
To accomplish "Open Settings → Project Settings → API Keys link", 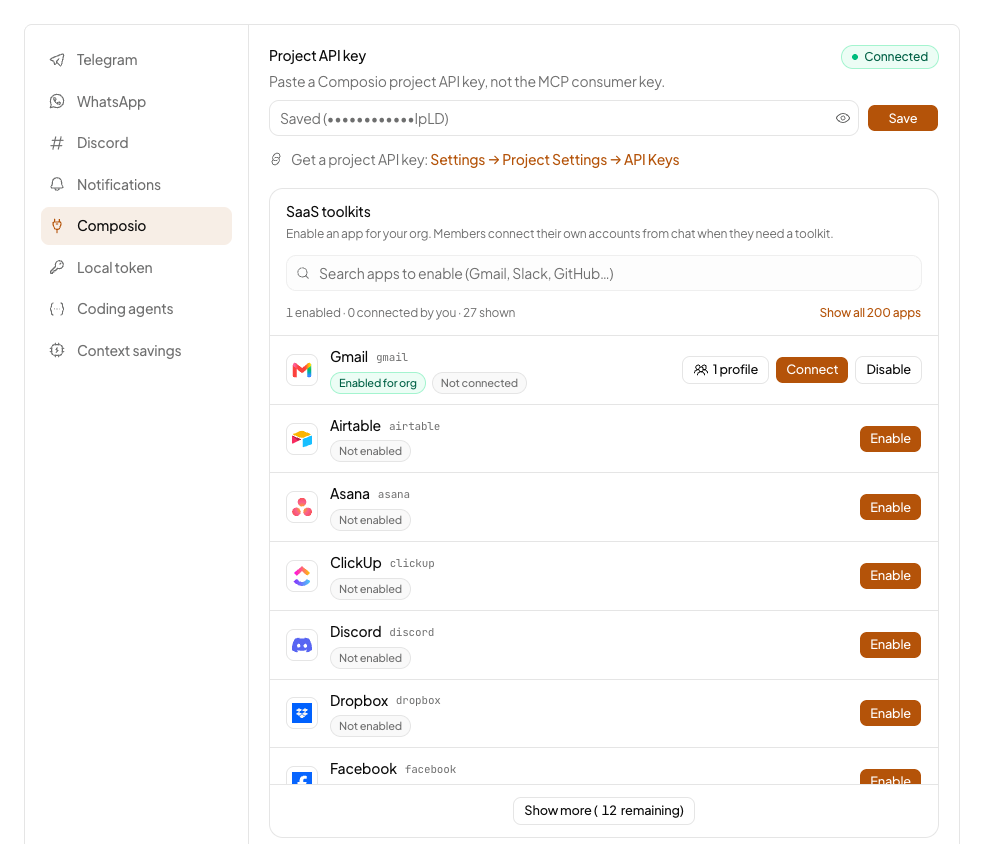I will point(555,160).
